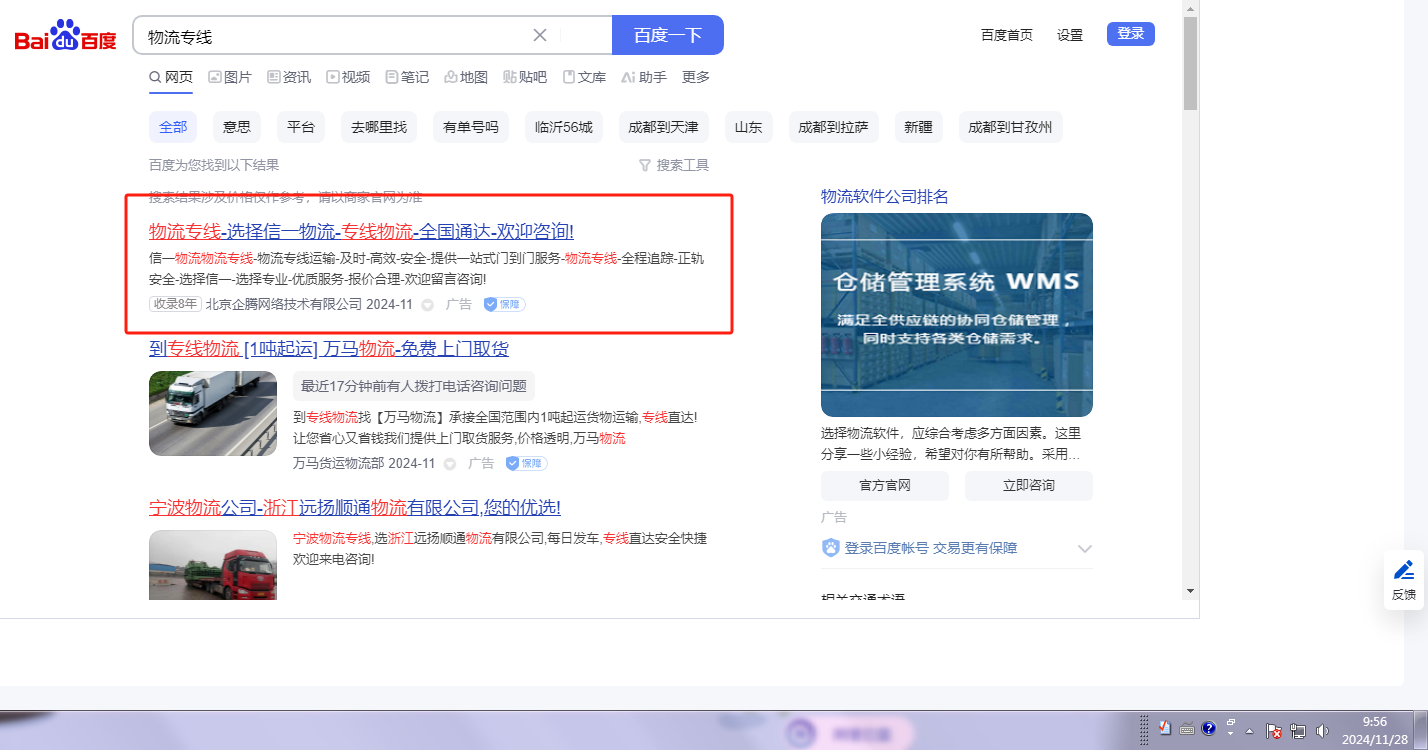
Task: Open the 到专线物流 万马物流 result title
Action: pos(329,348)
